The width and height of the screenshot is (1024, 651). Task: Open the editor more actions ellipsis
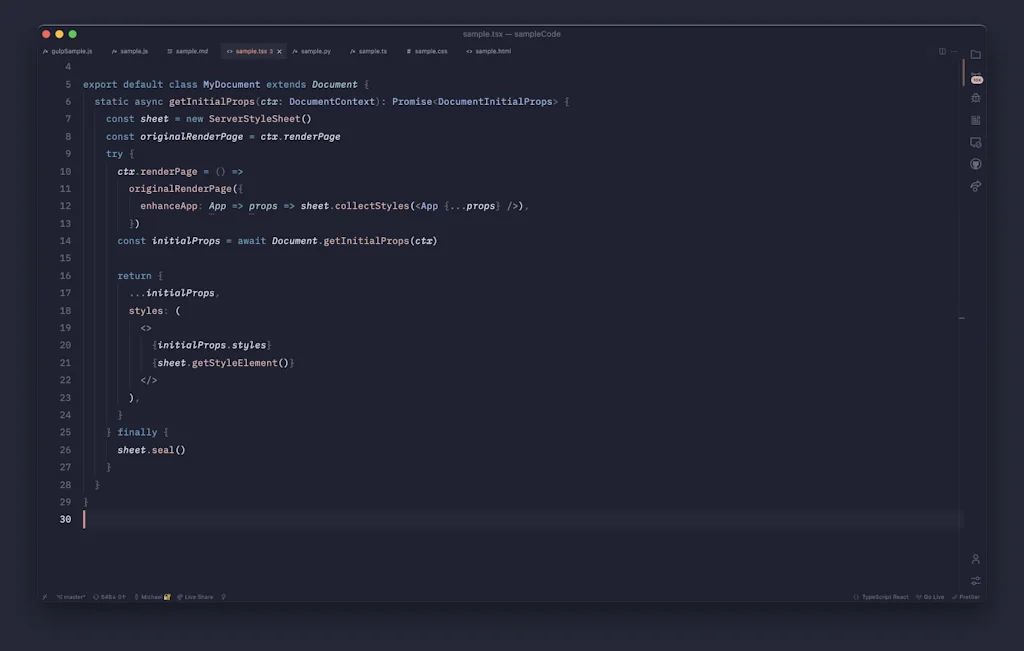(x=954, y=51)
